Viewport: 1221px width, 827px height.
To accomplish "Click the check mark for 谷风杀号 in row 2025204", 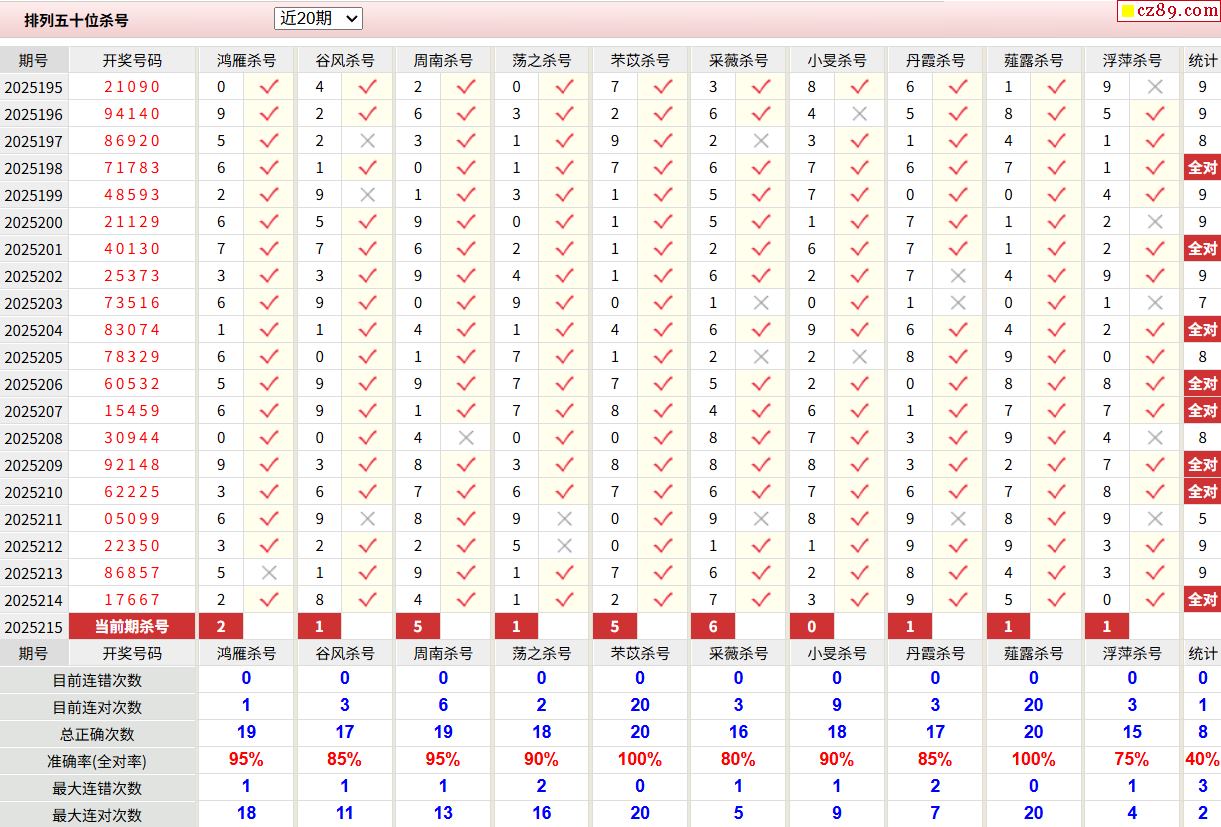I will 367,330.
